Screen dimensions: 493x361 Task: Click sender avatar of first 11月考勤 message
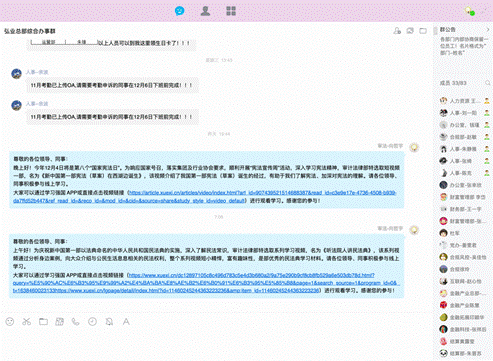tap(16, 74)
